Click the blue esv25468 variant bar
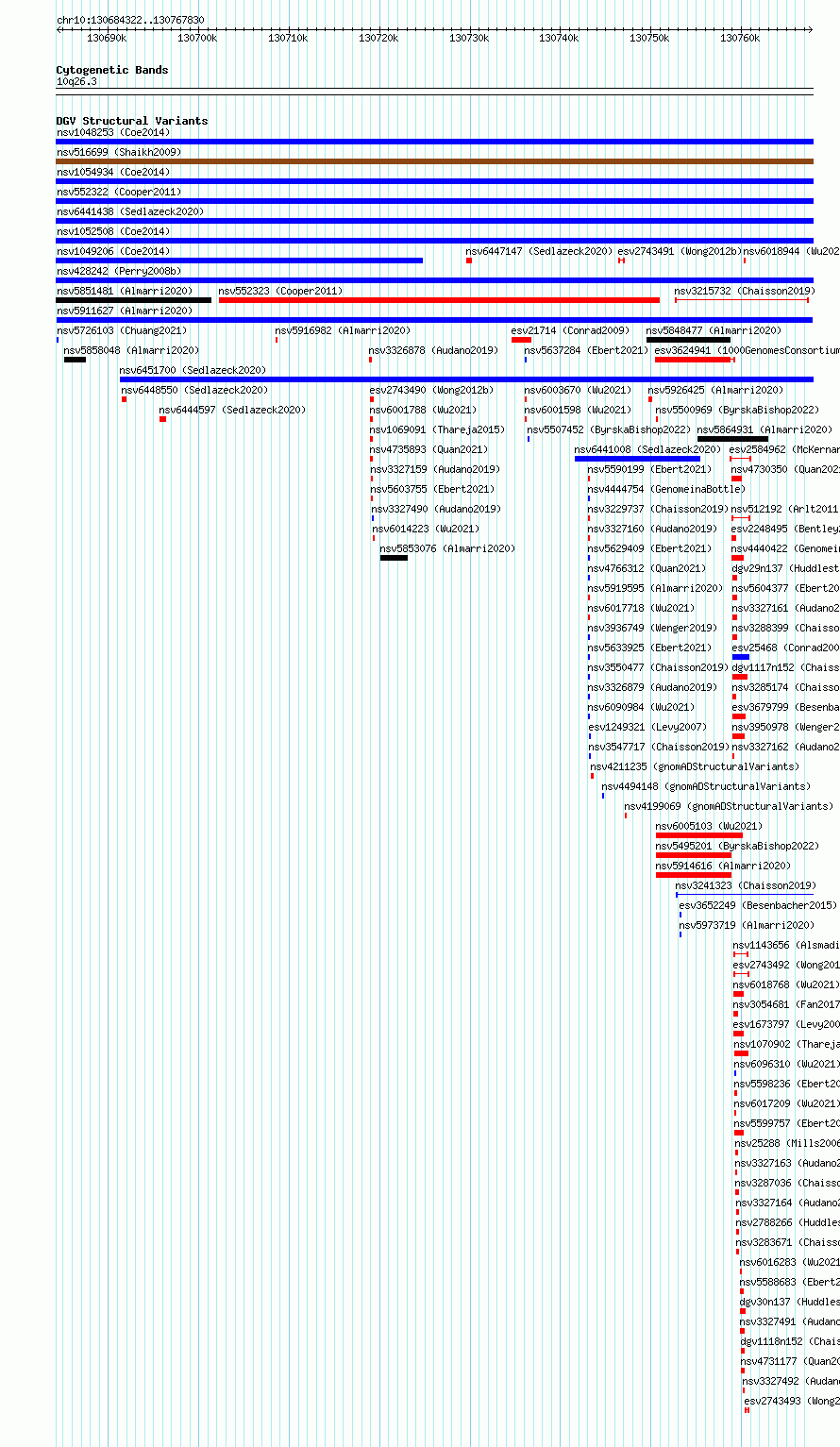Image resolution: width=840 pixels, height=1447 pixels. coord(741,657)
